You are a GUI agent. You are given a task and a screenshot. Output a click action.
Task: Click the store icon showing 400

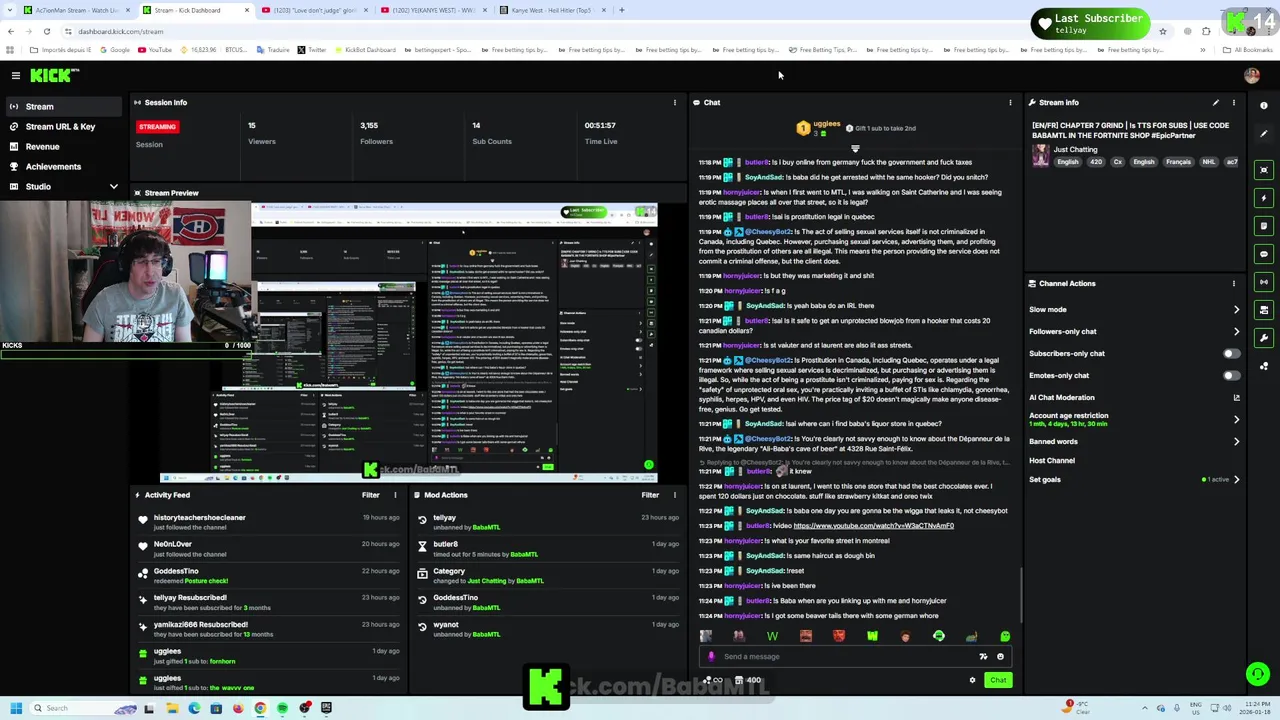point(748,680)
